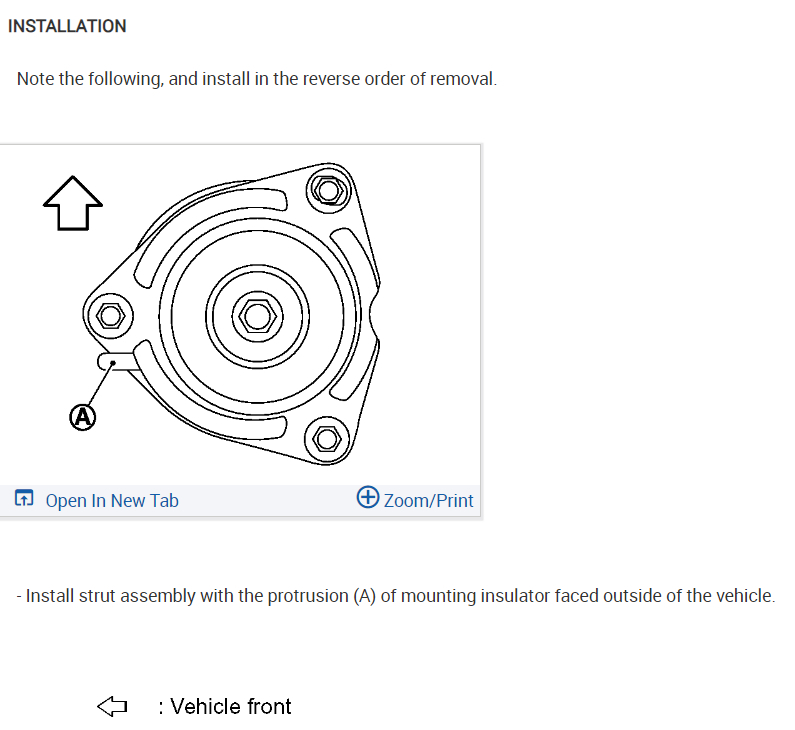Click the circled A callout label
Image resolution: width=795 pixels, height=730 pixels.
click(83, 416)
